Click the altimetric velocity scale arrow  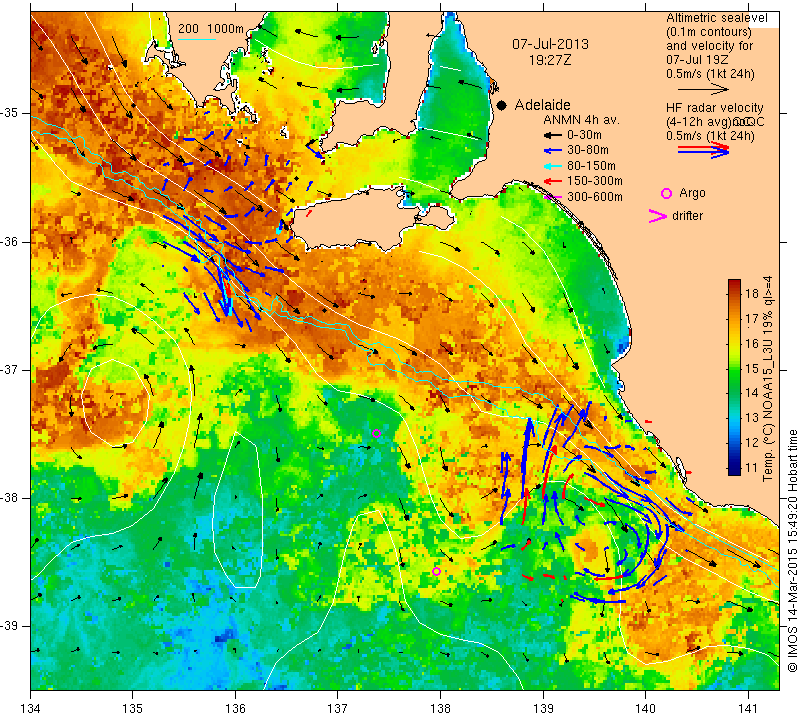pyautogui.click(x=704, y=90)
